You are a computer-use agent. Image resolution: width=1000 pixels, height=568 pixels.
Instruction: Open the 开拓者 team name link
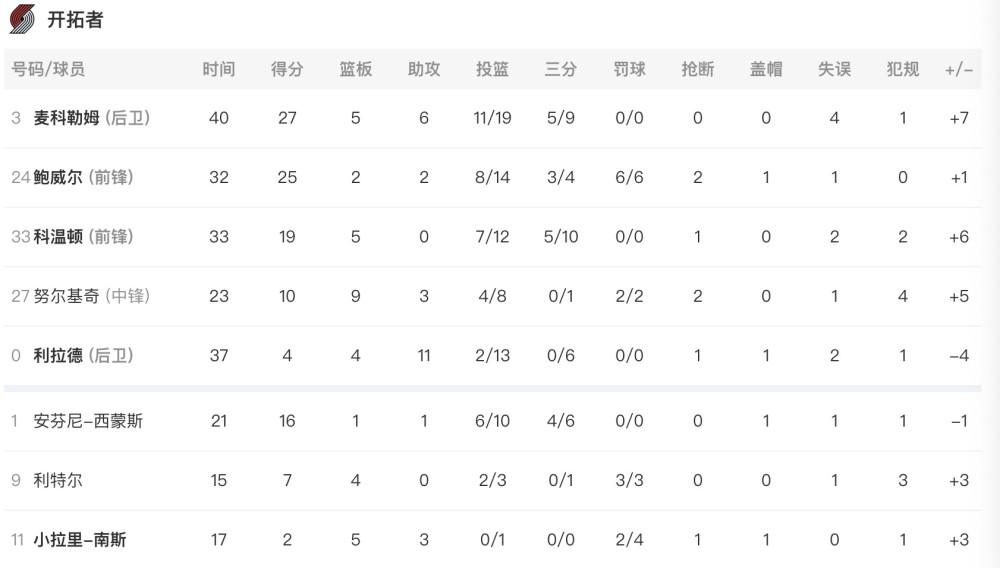coord(75,20)
